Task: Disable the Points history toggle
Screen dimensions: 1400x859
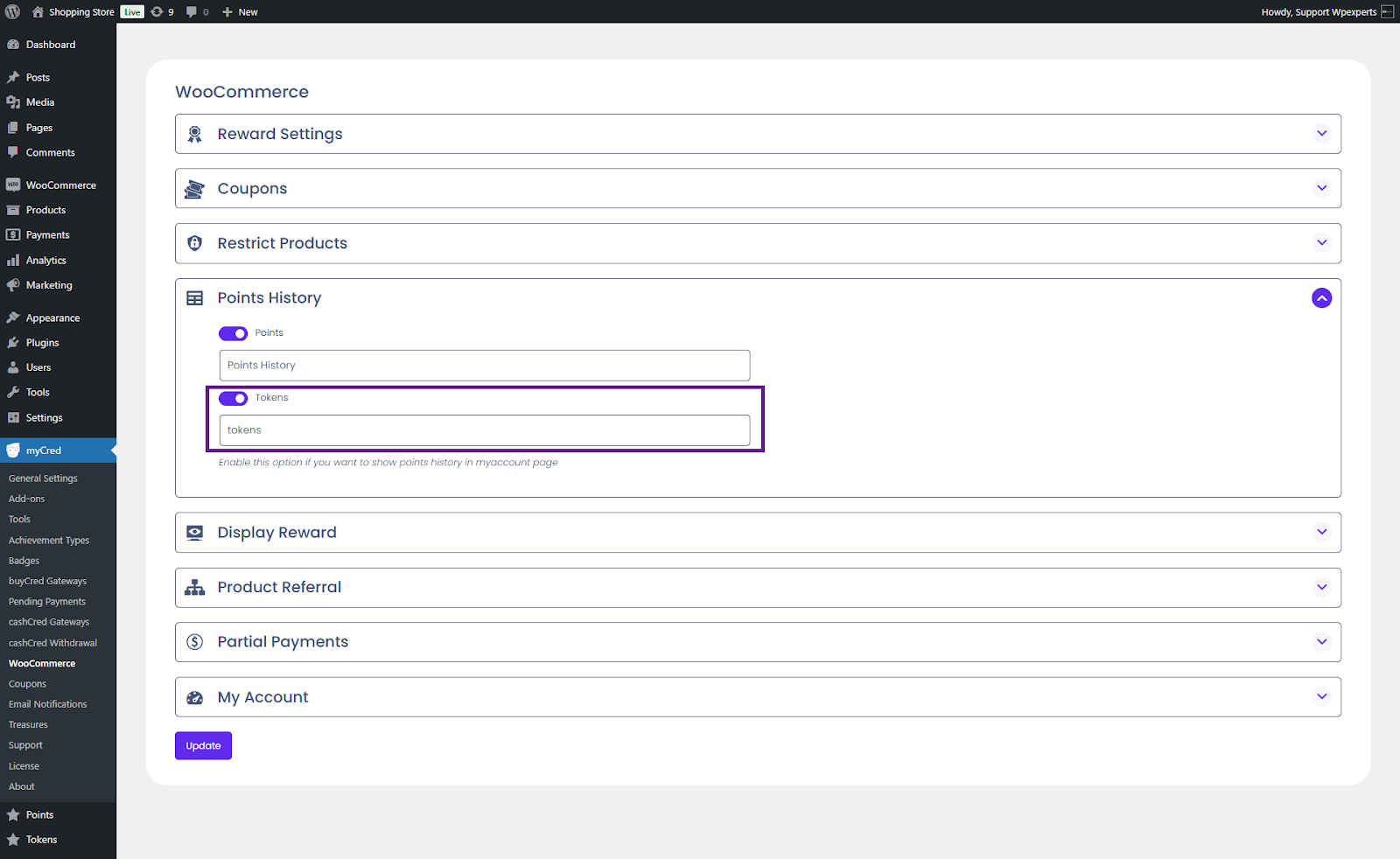Action: click(x=234, y=333)
